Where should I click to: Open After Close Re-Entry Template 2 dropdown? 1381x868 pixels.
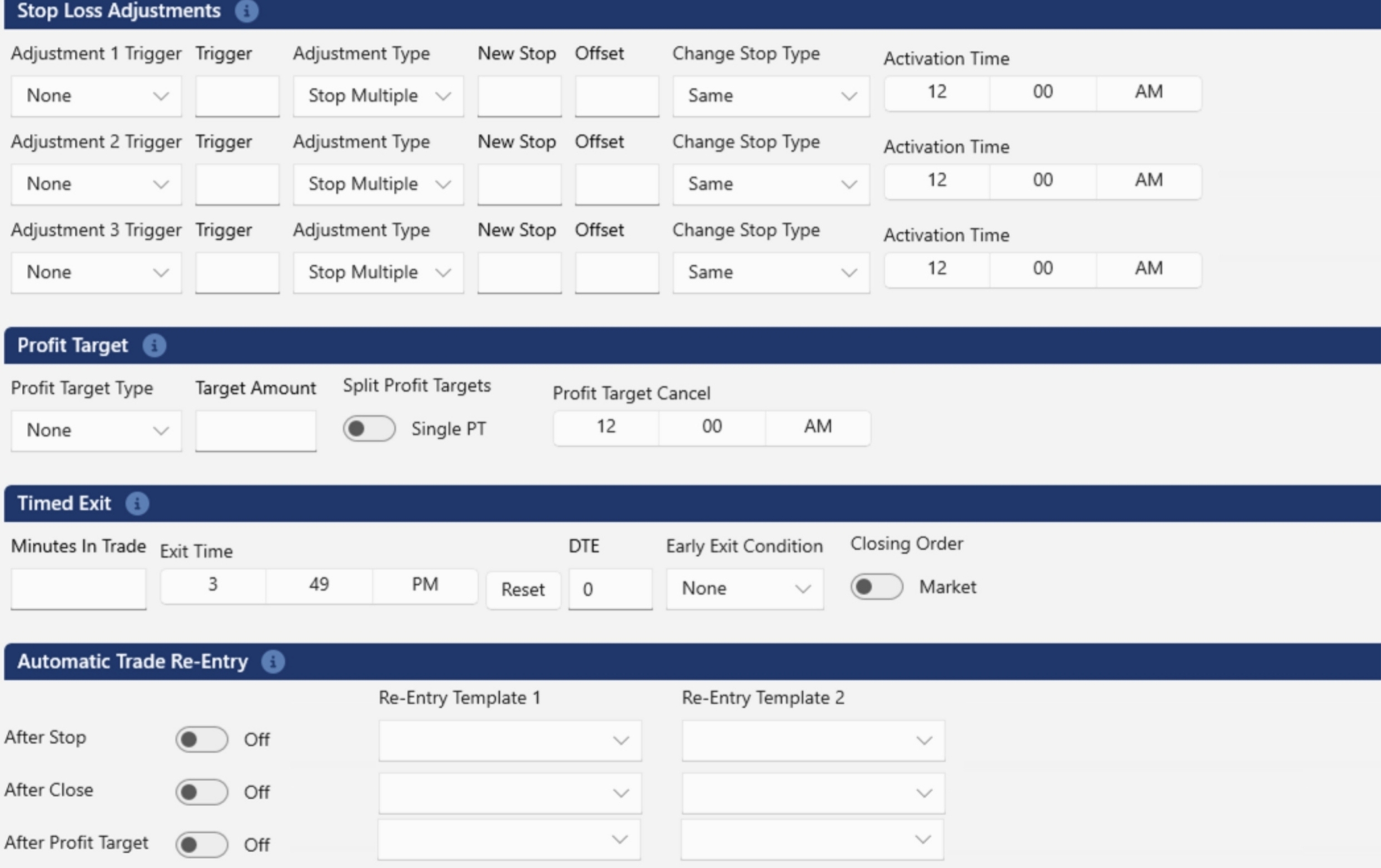813,794
